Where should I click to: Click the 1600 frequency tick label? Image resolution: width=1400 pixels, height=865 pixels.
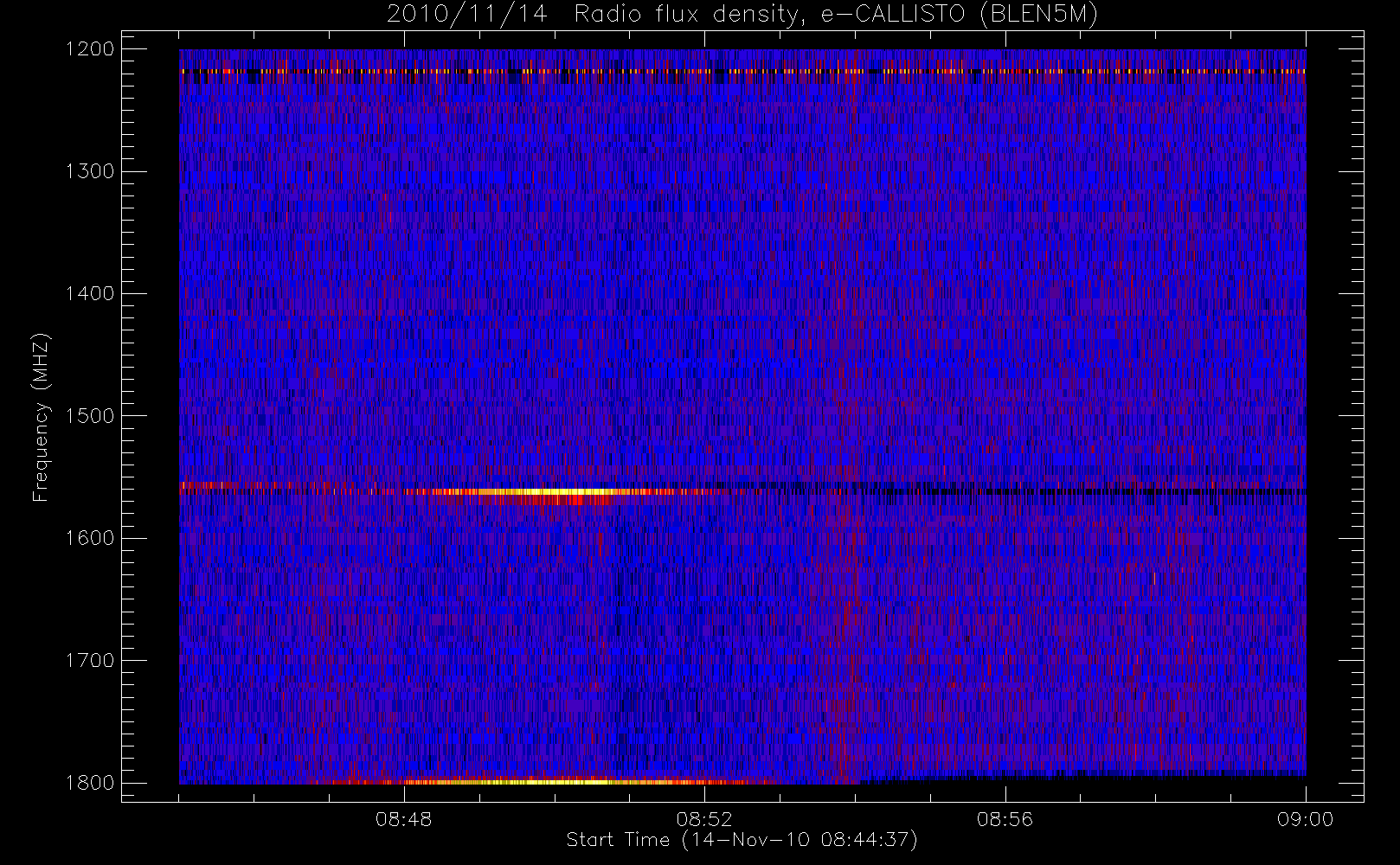pyautogui.click(x=90, y=538)
